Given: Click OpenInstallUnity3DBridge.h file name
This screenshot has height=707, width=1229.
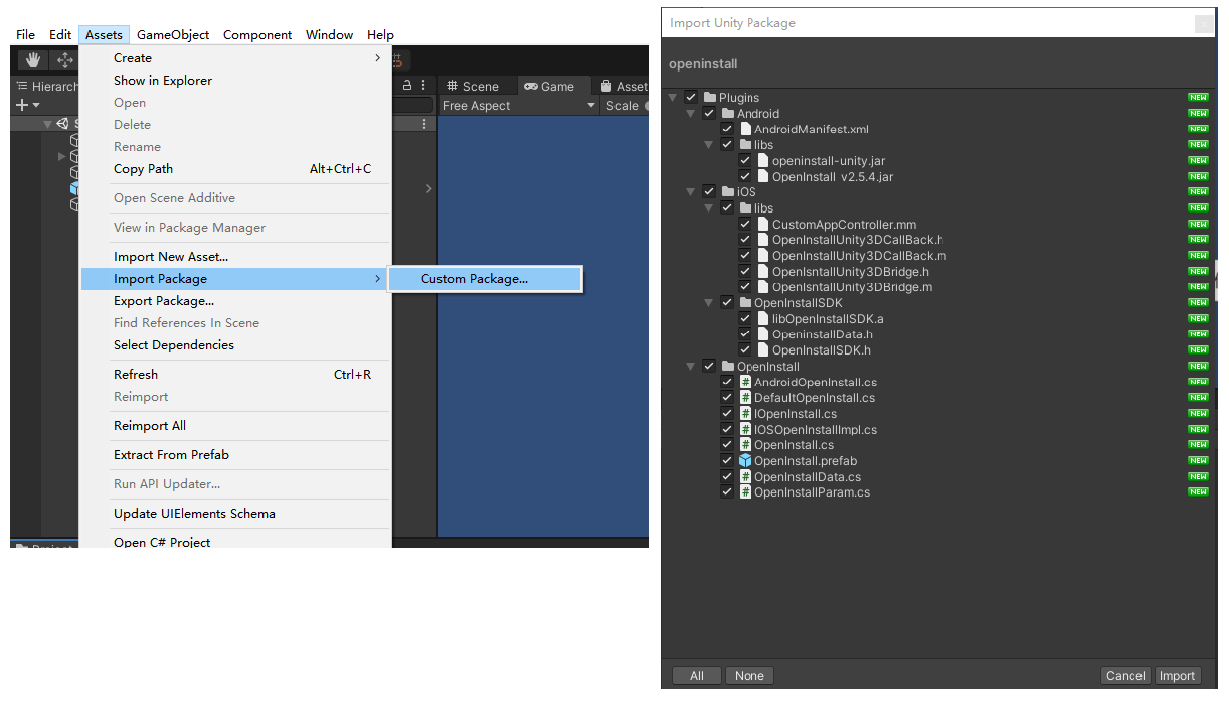Looking at the screenshot, I should pyautogui.click(x=850, y=272).
